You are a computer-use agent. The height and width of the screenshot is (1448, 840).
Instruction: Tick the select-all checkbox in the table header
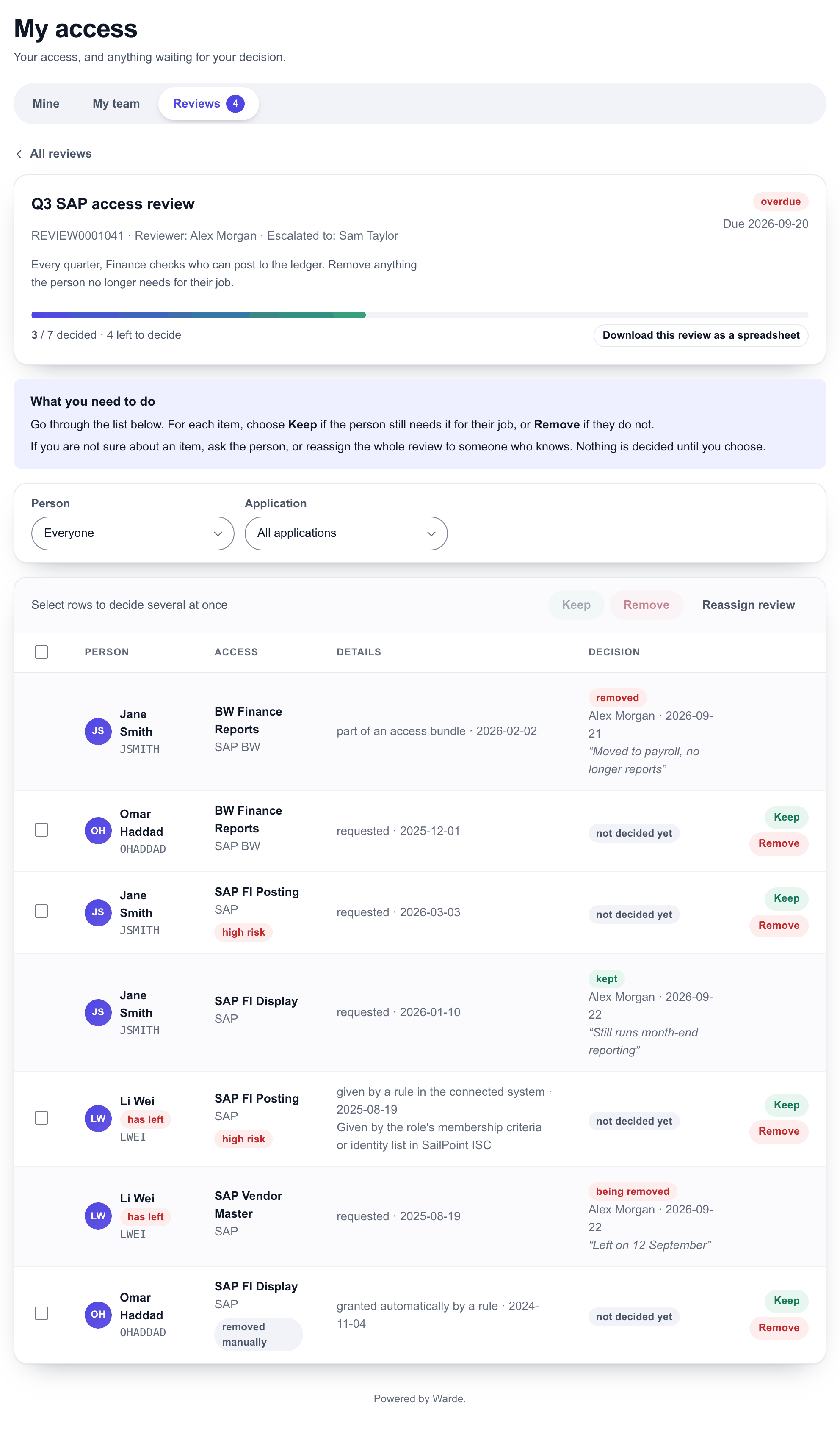pyautogui.click(x=41, y=652)
